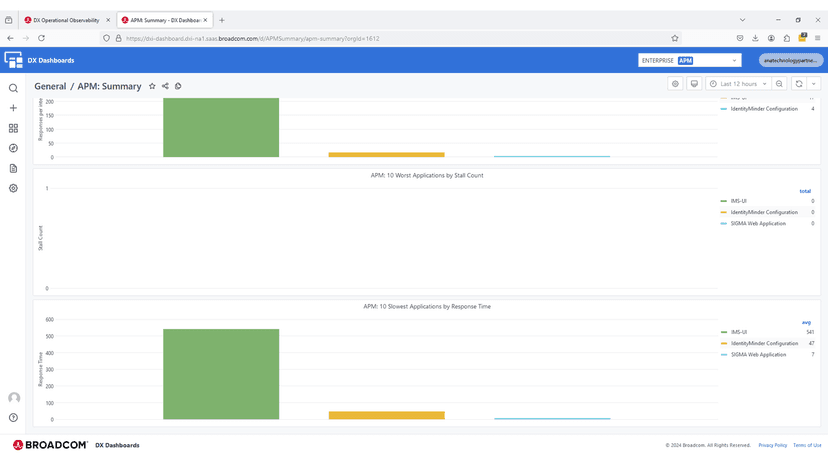
Task: Open the Explore compass icon
Action: coord(13,148)
